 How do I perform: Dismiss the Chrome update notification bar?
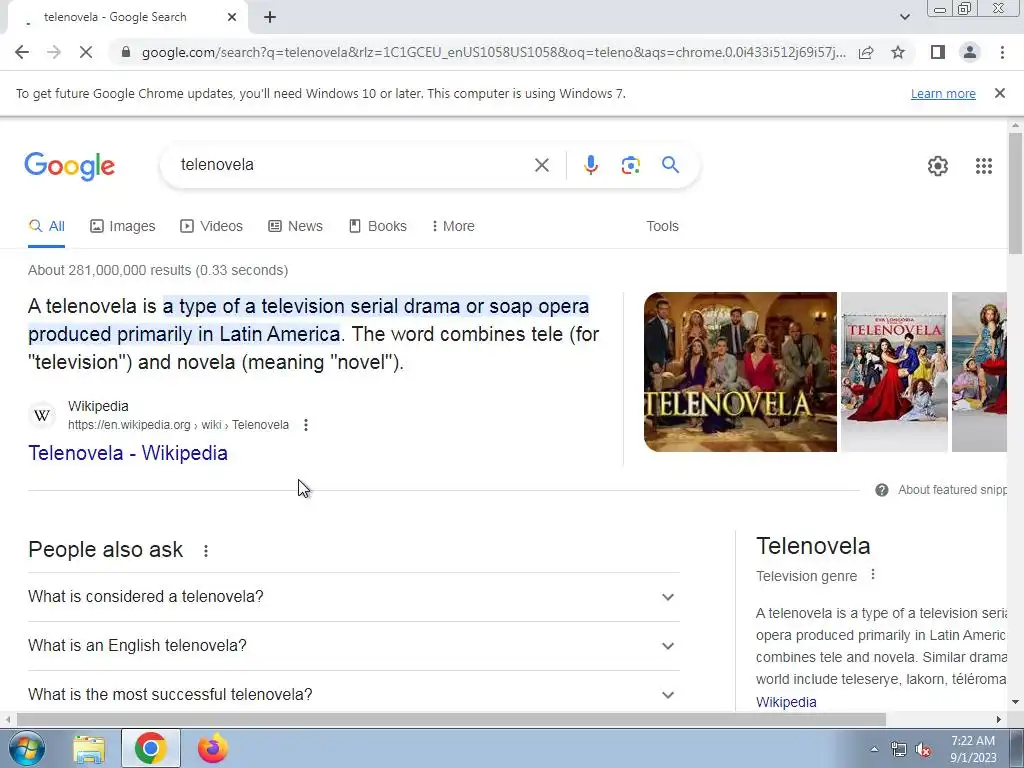(999, 93)
